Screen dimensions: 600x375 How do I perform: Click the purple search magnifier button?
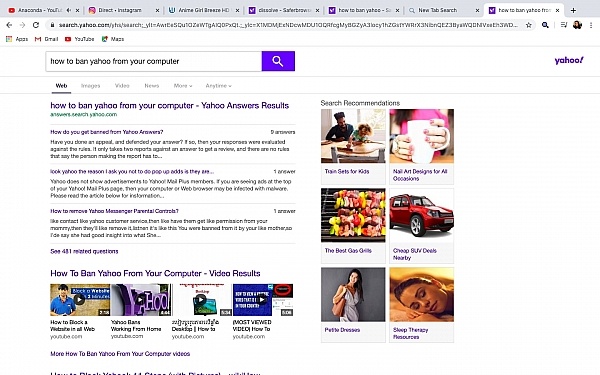coord(278,61)
